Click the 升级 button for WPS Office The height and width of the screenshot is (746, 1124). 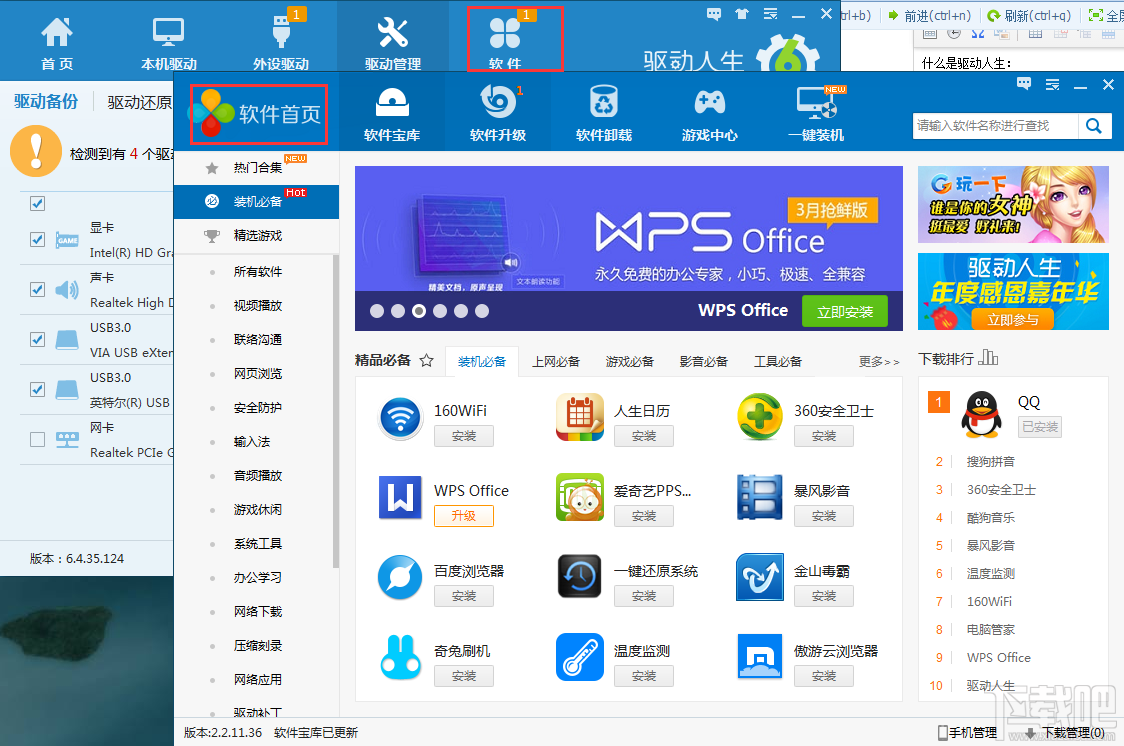pos(464,516)
